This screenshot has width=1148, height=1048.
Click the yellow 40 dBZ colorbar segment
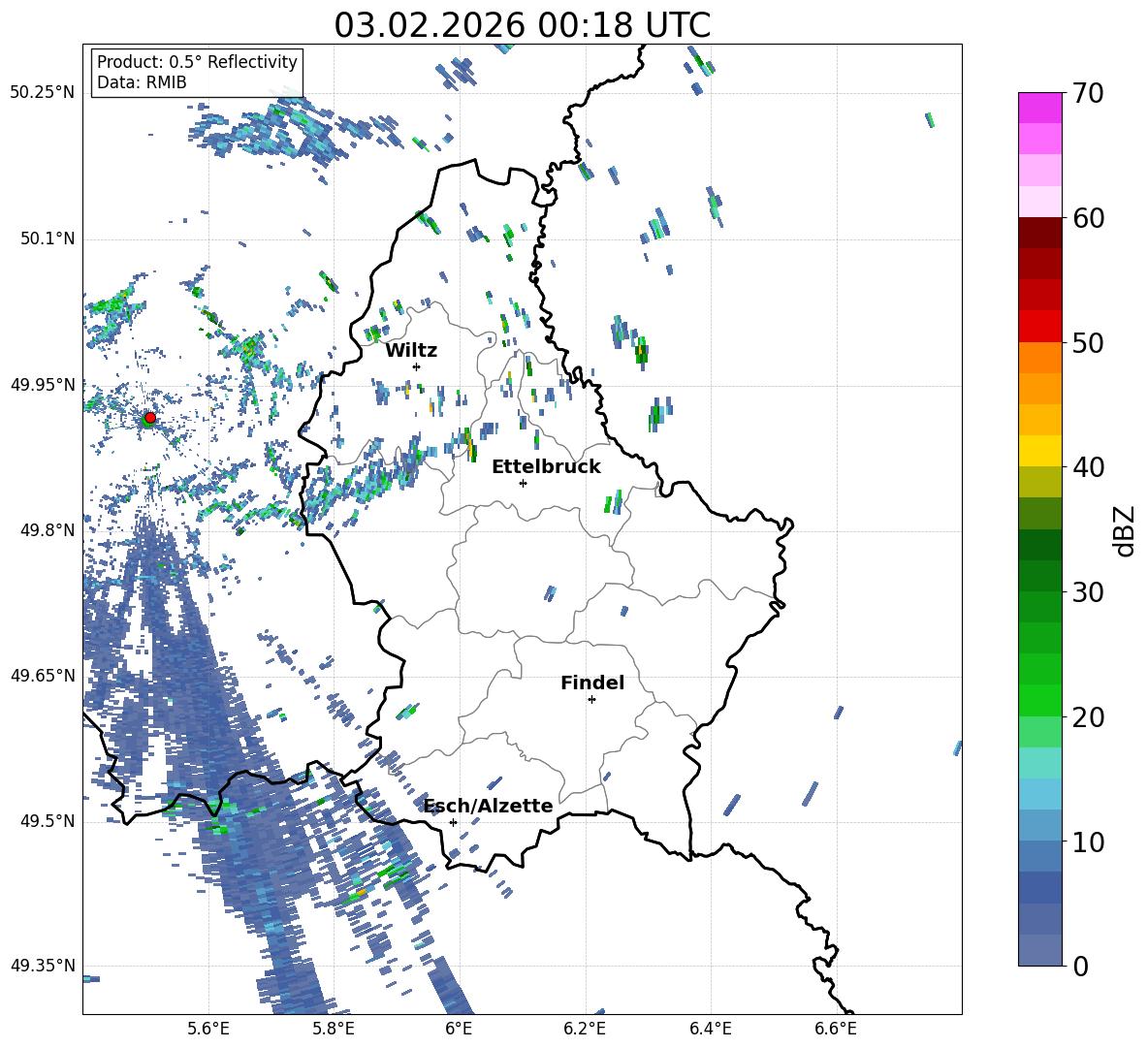(1039, 452)
